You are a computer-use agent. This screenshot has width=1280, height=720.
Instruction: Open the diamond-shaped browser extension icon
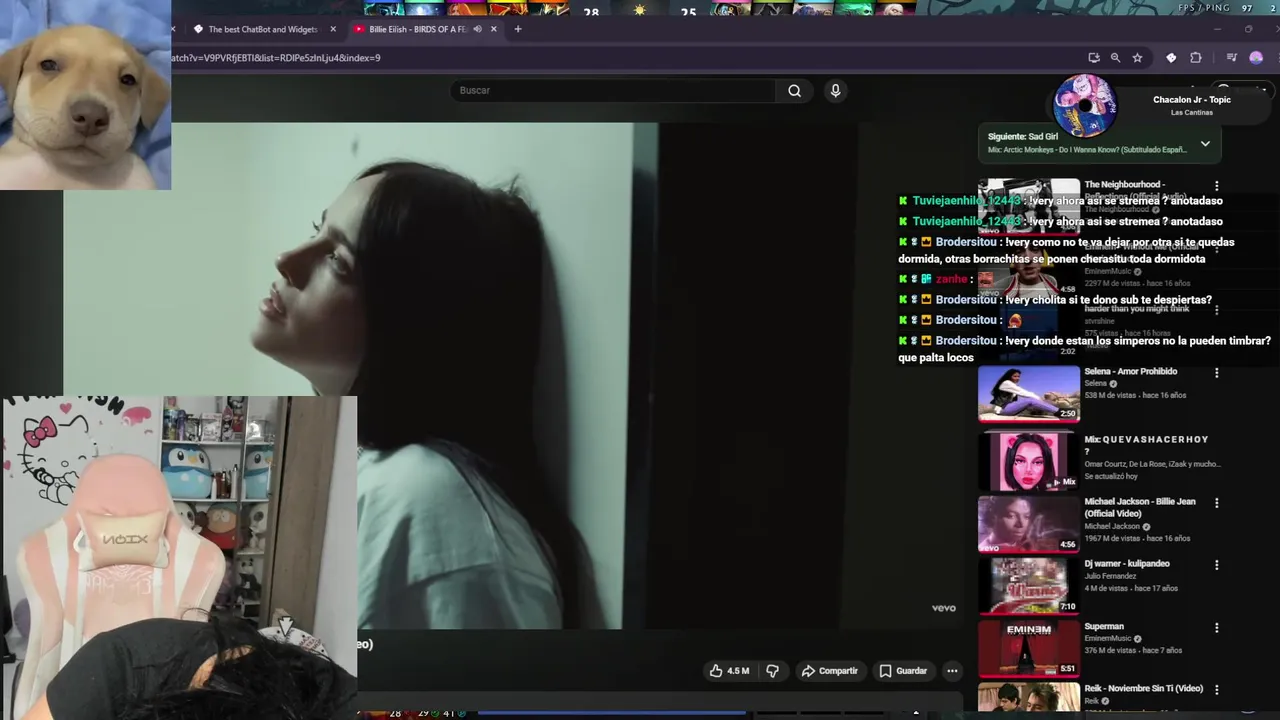click(x=1171, y=58)
